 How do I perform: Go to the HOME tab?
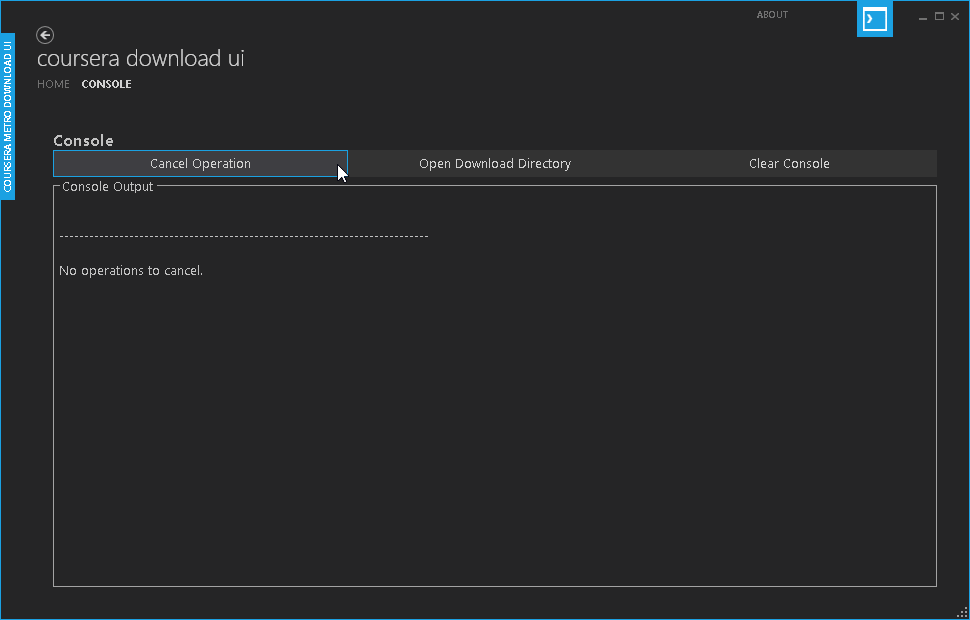click(x=53, y=84)
